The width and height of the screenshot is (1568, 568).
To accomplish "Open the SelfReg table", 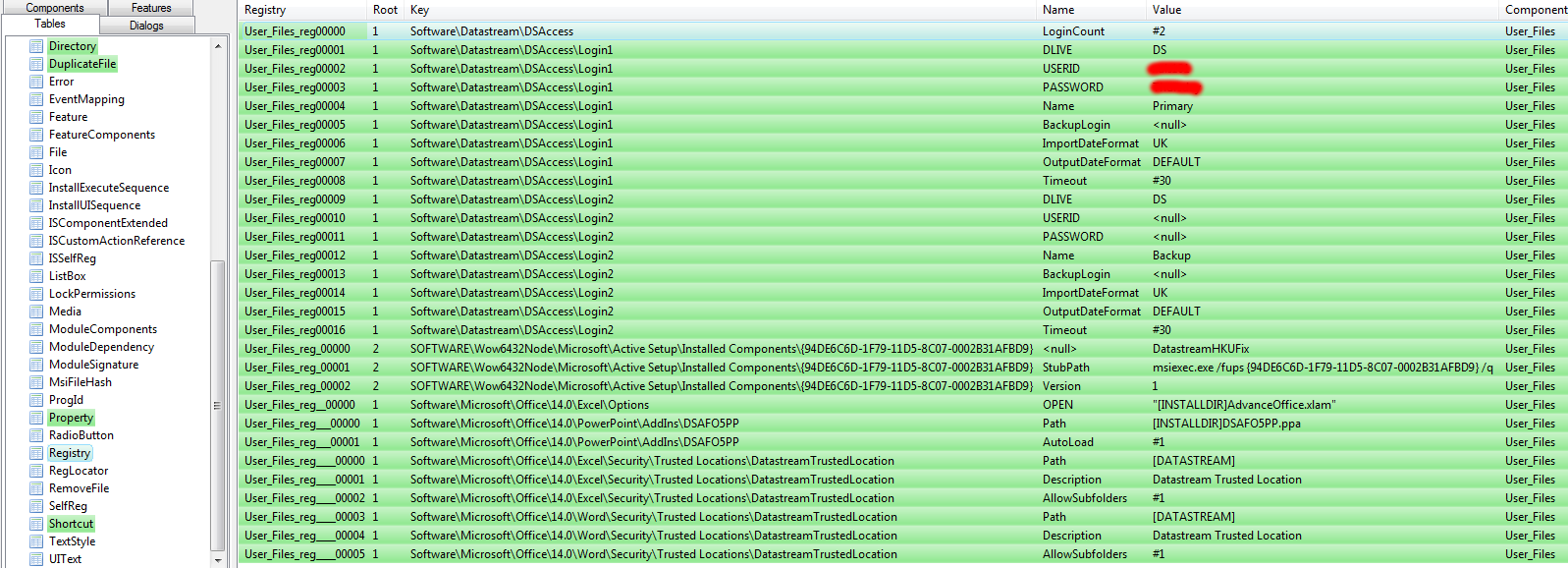I will click(x=68, y=506).
